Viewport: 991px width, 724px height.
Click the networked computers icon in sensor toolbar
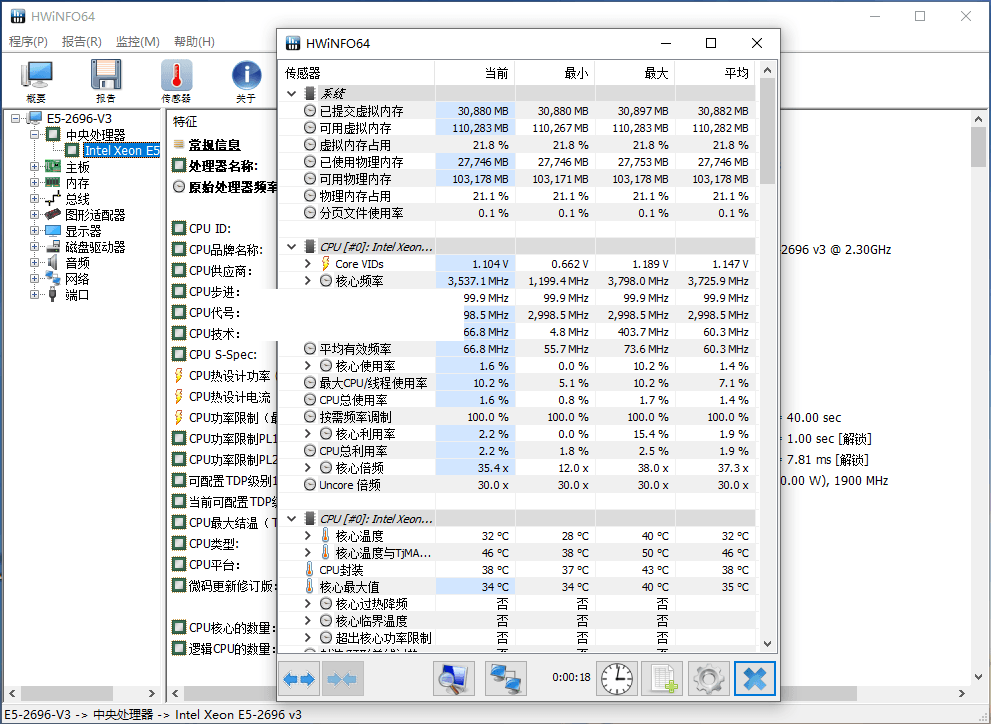tap(506, 679)
